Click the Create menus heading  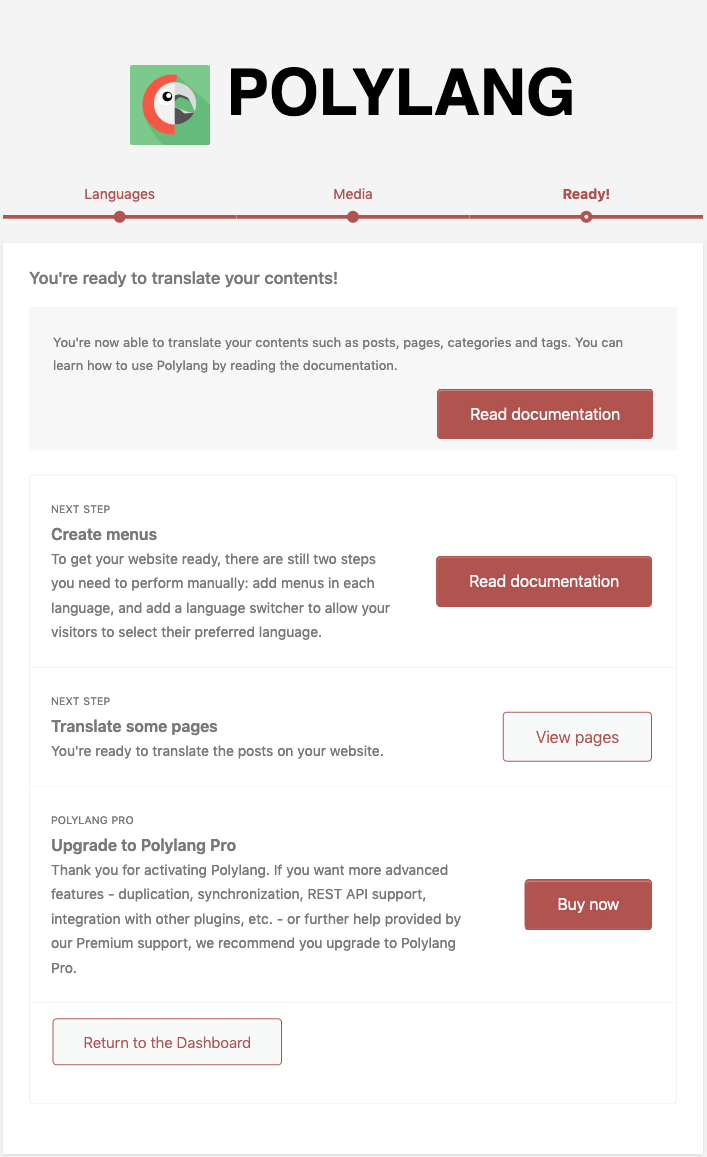pyautogui.click(x=104, y=534)
